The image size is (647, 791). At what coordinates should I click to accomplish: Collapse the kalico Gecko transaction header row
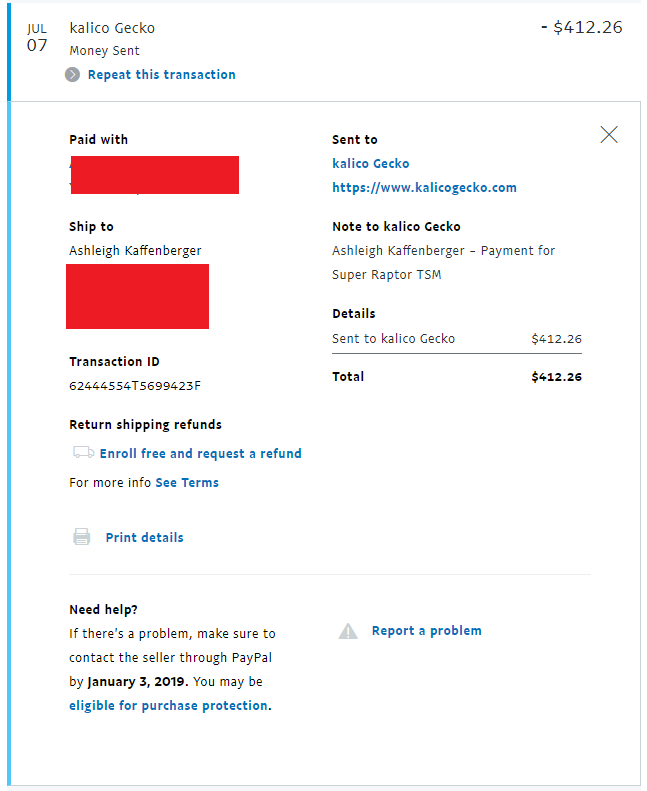325,51
